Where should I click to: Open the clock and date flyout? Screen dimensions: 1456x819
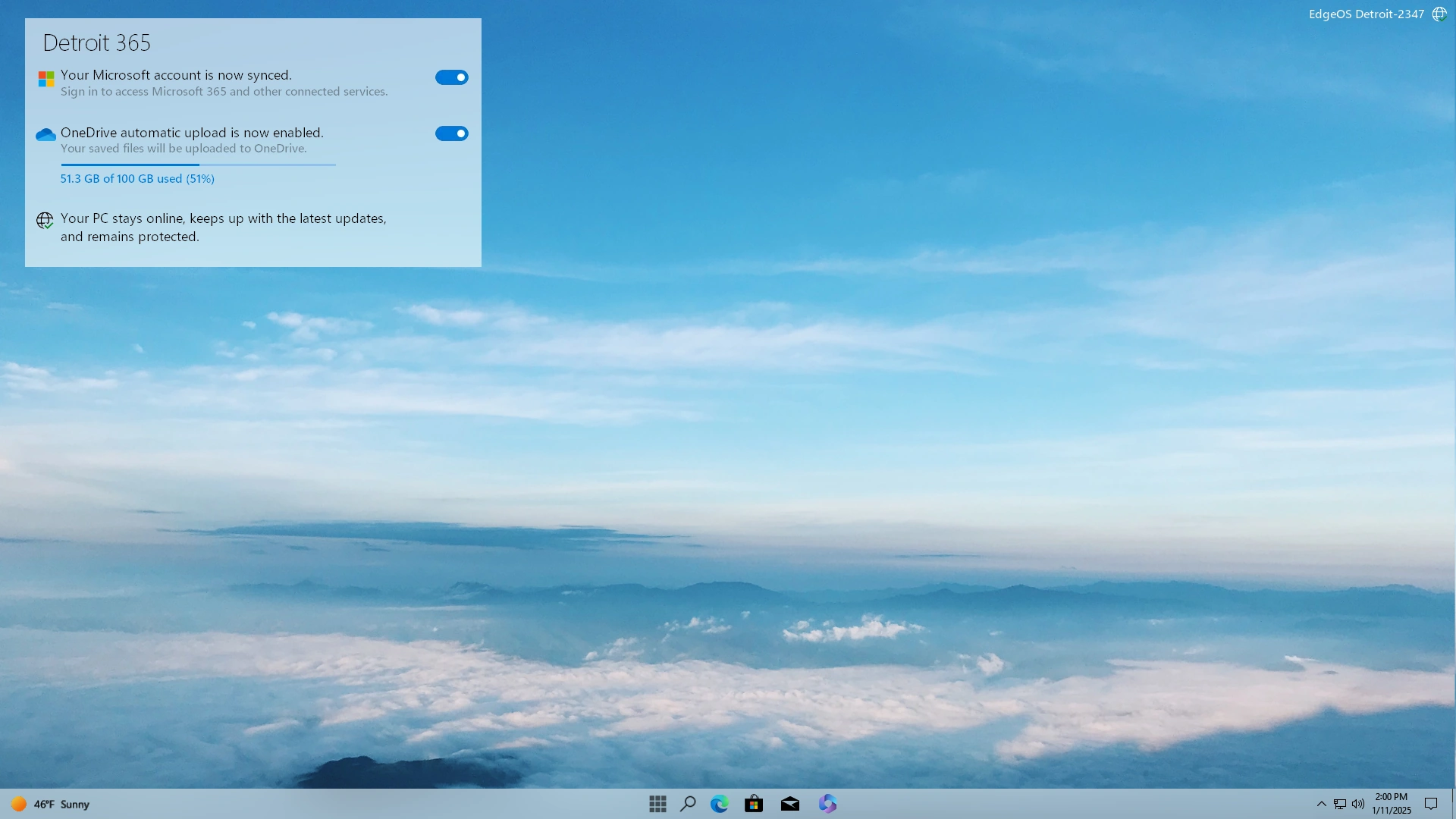(x=1391, y=804)
